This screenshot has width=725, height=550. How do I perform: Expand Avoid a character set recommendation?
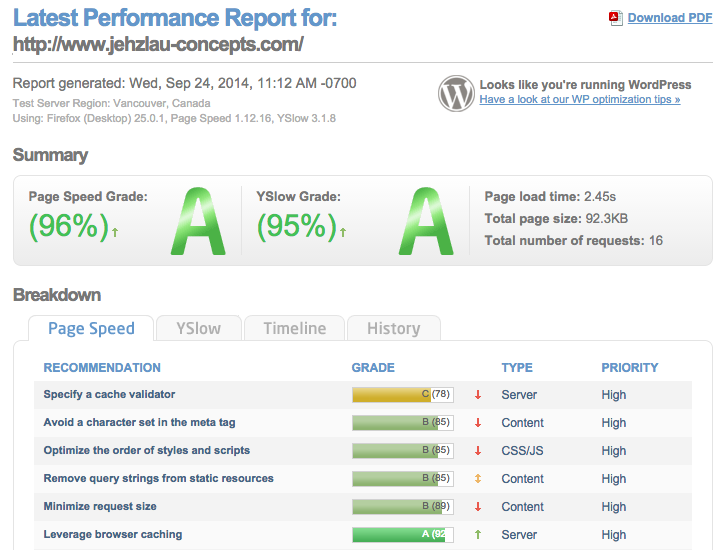pyautogui.click(x=139, y=423)
